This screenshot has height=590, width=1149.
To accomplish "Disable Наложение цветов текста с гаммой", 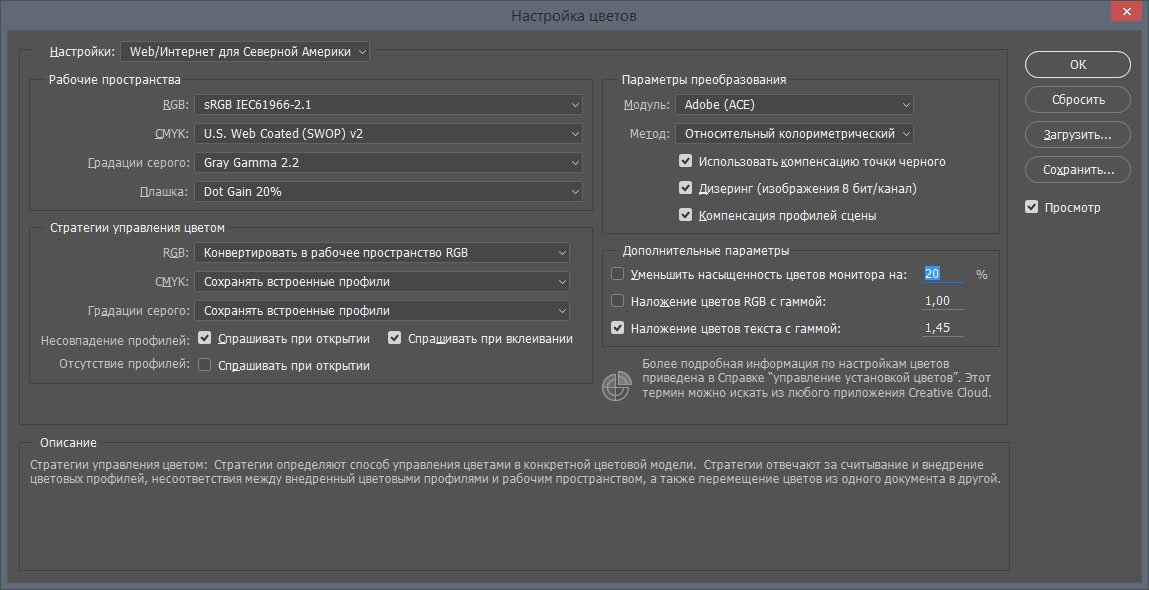I will coord(617,328).
